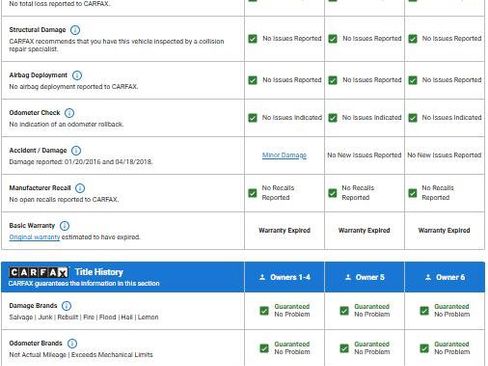Open the Minor Damage link
Image resolution: width=488 pixels, height=366 pixels.
tap(284, 155)
